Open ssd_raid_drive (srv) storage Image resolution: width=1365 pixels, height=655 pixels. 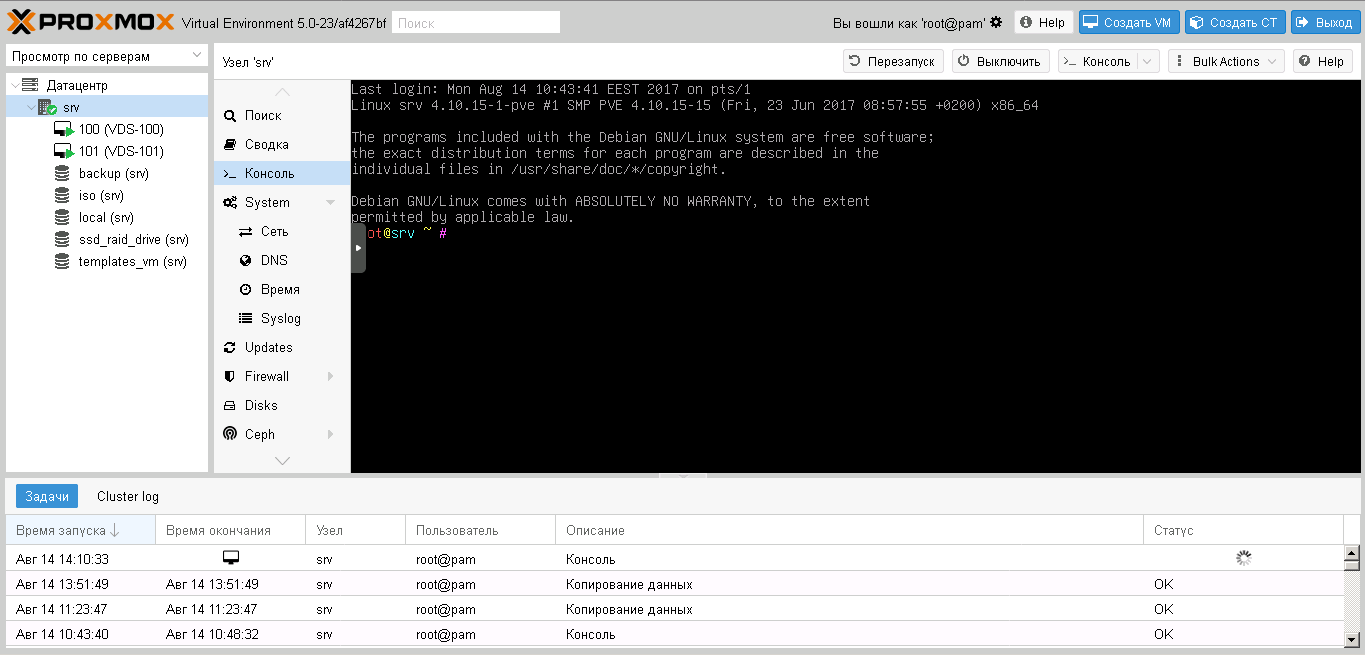point(133,239)
